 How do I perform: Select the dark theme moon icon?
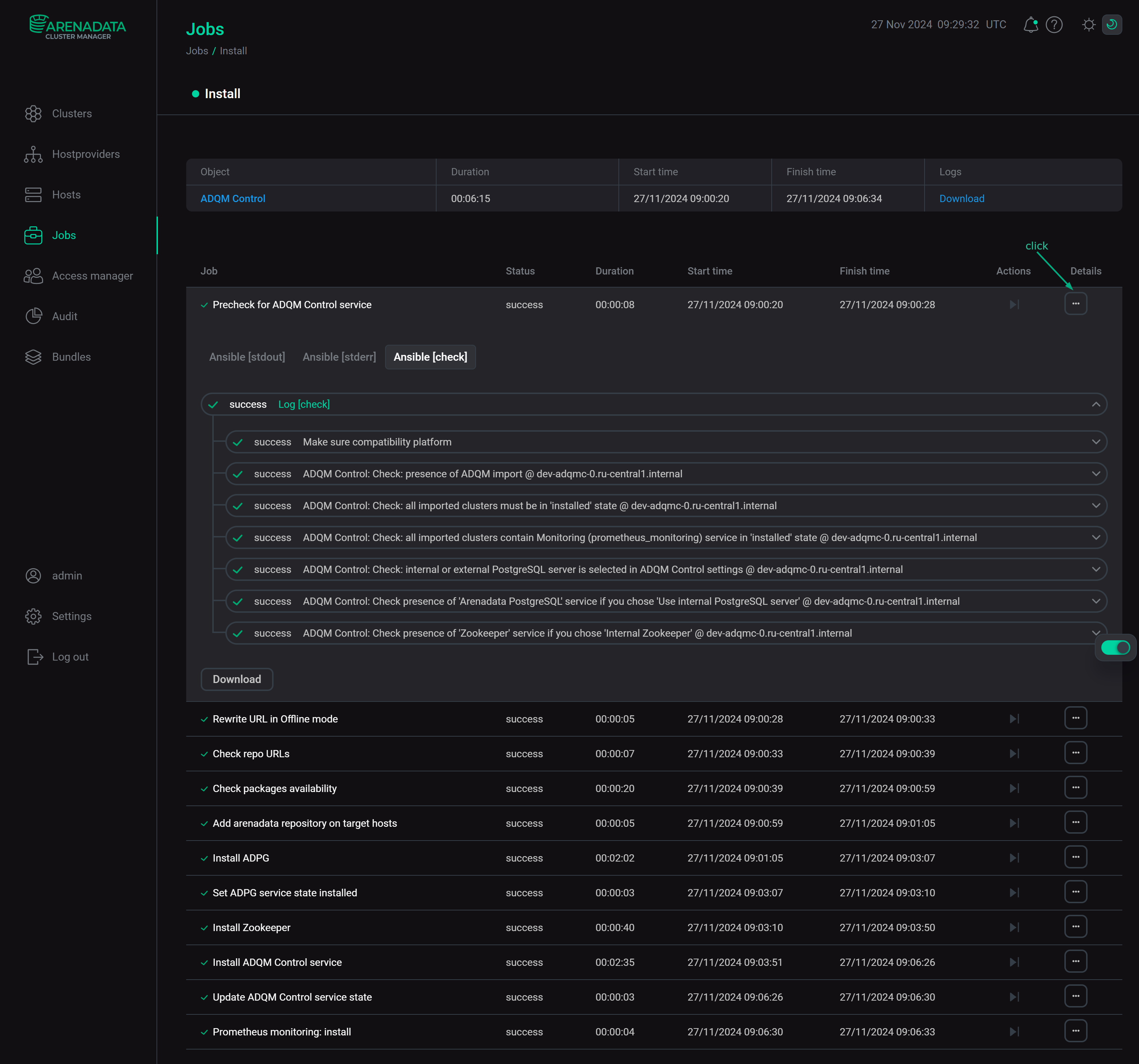pyautogui.click(x=1111, y=25)
